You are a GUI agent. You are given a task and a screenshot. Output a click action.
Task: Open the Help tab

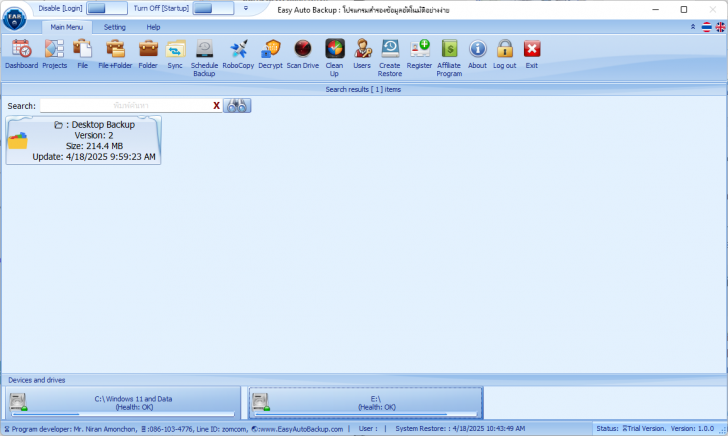tap(153, 27)
